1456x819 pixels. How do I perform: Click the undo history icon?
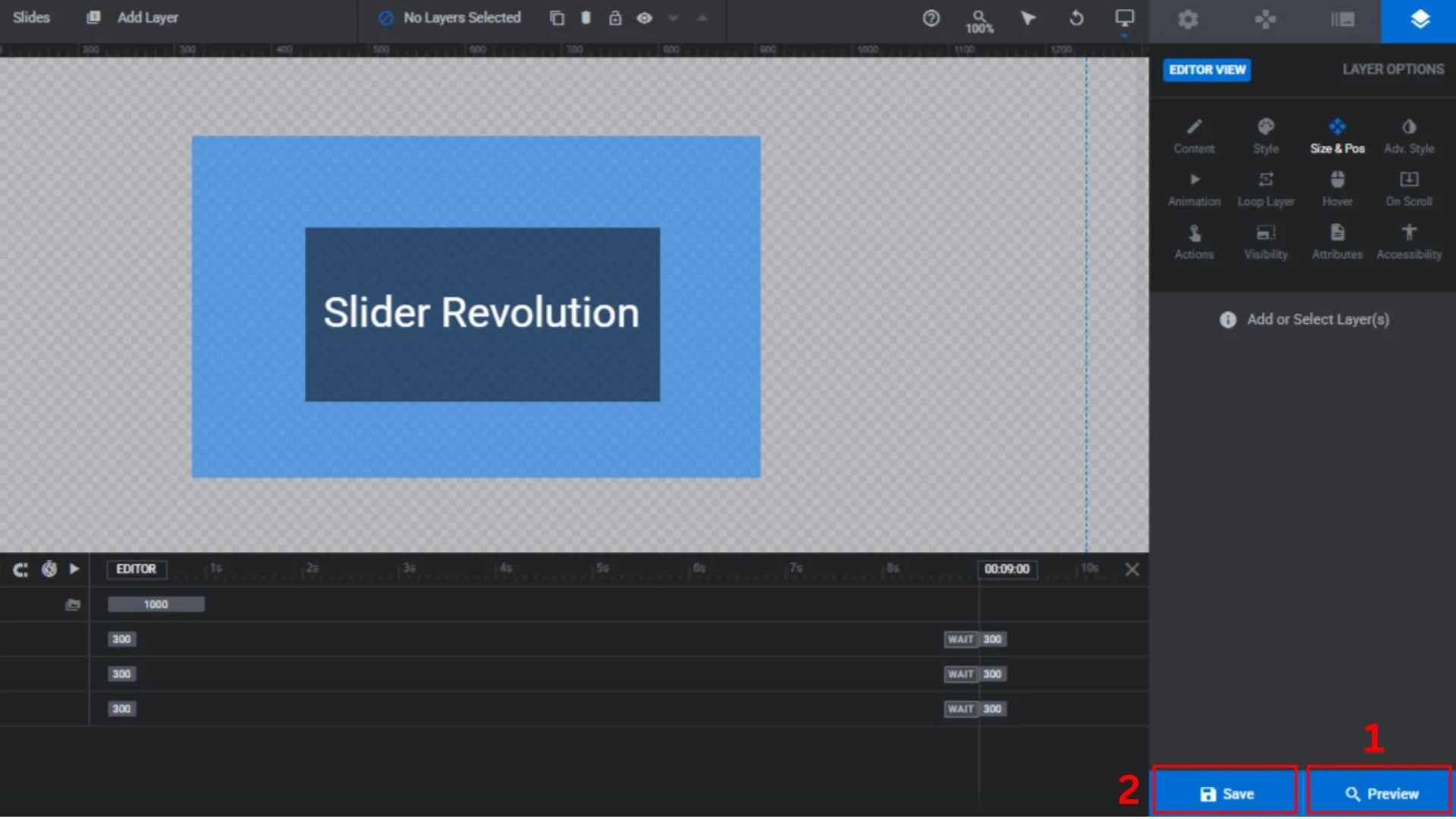tap(1076, 18)
